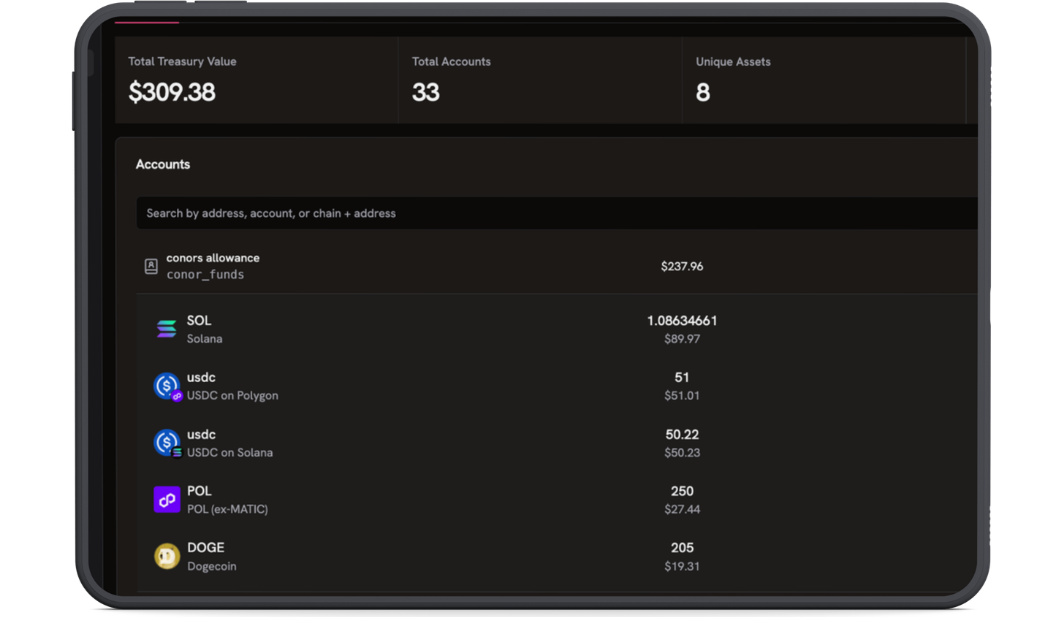Select the SOL asset name

point(199,320)
